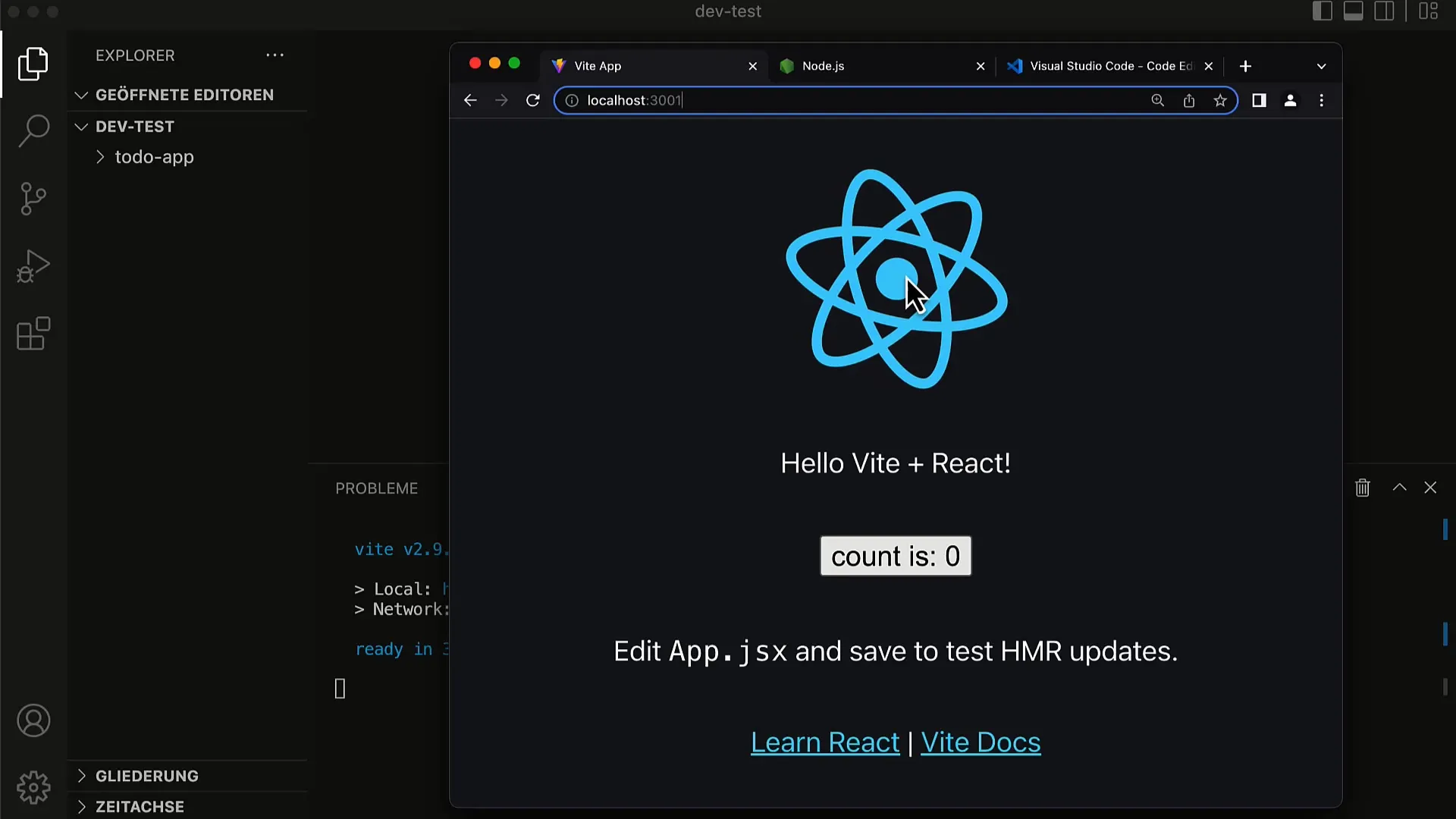Image resolution: width=1456 pixels, height=819 pixels.
Task: Share this page icon in address bar
Action: pos(1189,100)
